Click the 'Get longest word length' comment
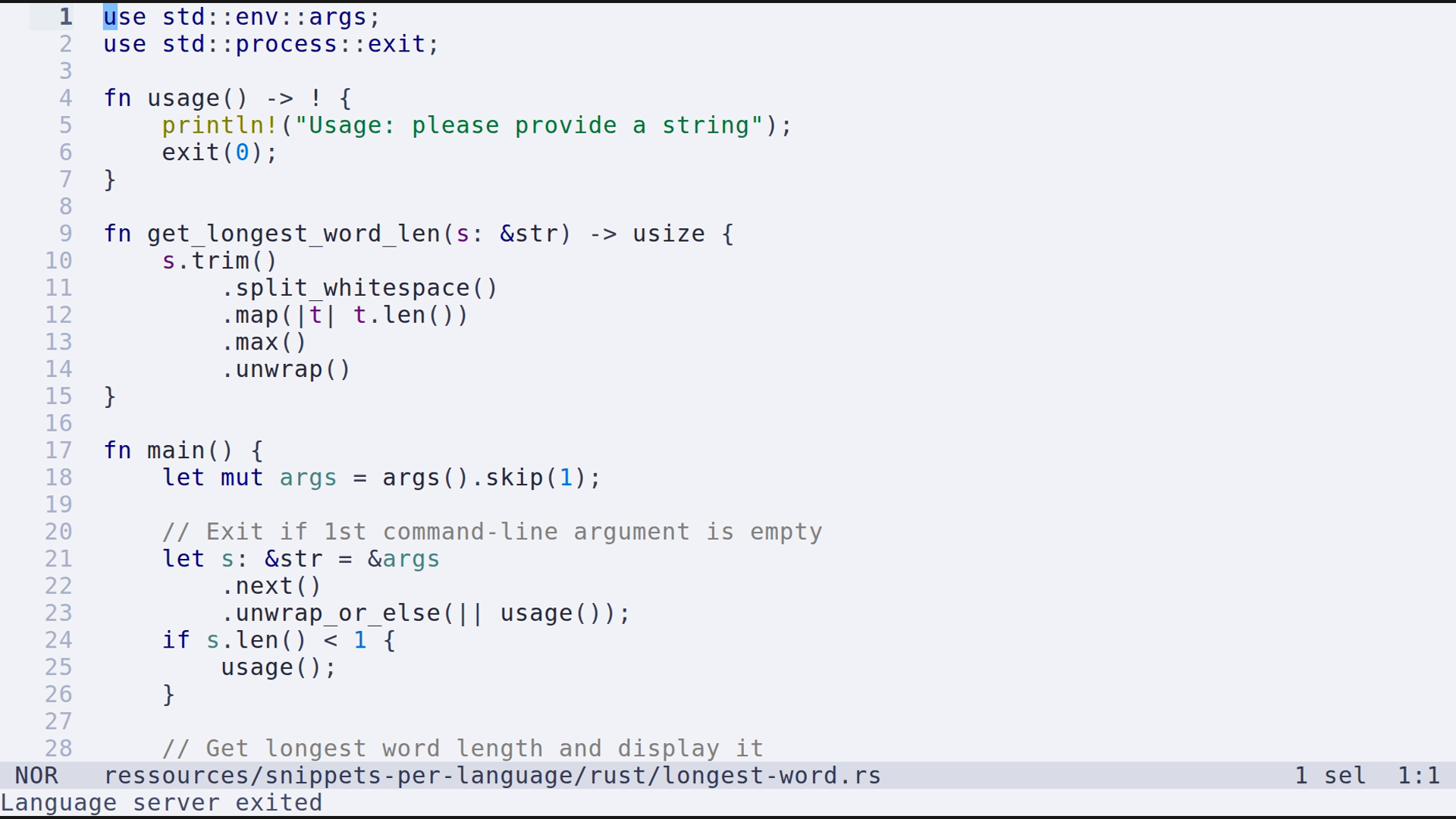This screenshot has height=819, width=1456. [463, 748]
